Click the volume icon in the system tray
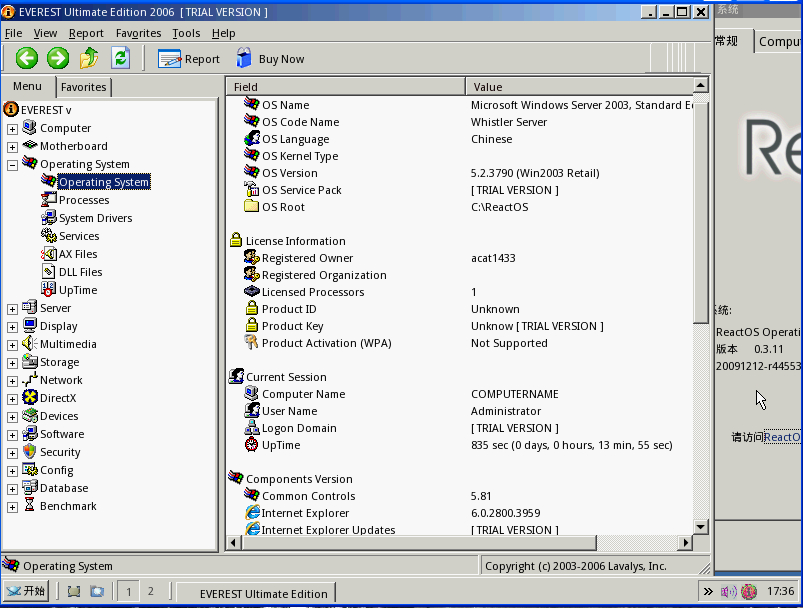The image size is (803, 608). [x=728, y=592]
